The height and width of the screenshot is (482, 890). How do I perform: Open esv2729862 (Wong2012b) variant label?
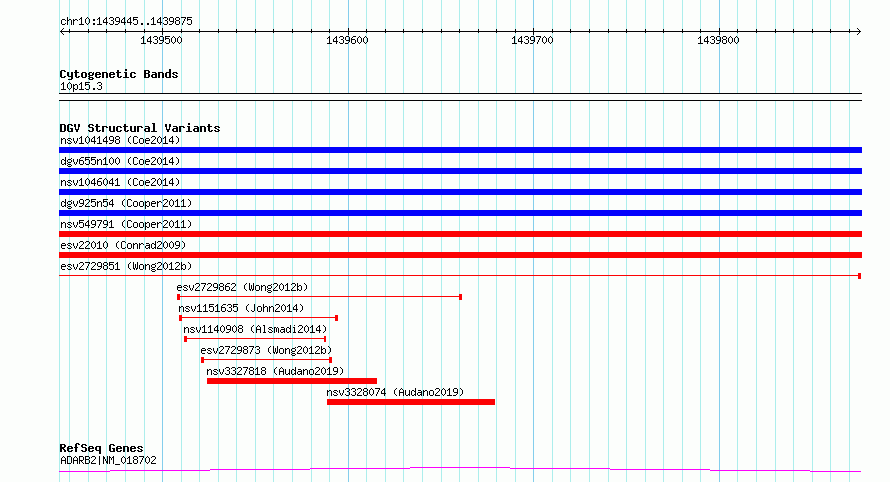point(242,287)
